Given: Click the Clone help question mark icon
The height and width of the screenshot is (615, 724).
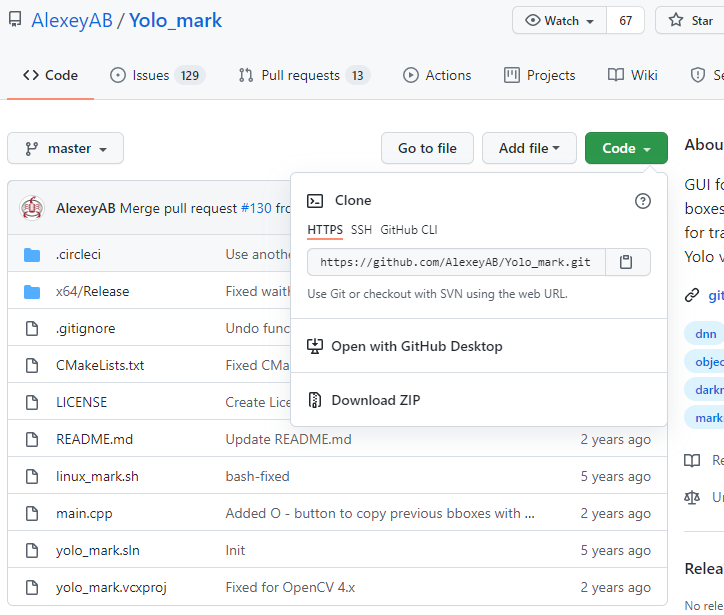Looking at the screenshot, I should 643,201.
